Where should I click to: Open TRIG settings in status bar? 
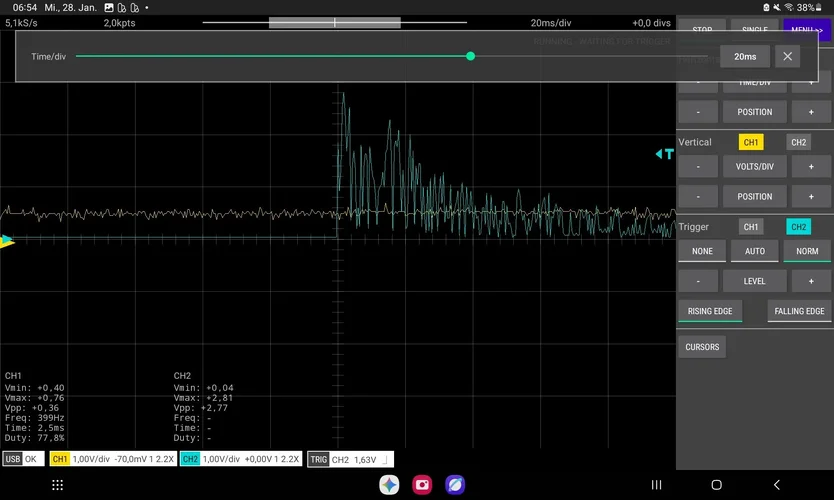(351, 459)
